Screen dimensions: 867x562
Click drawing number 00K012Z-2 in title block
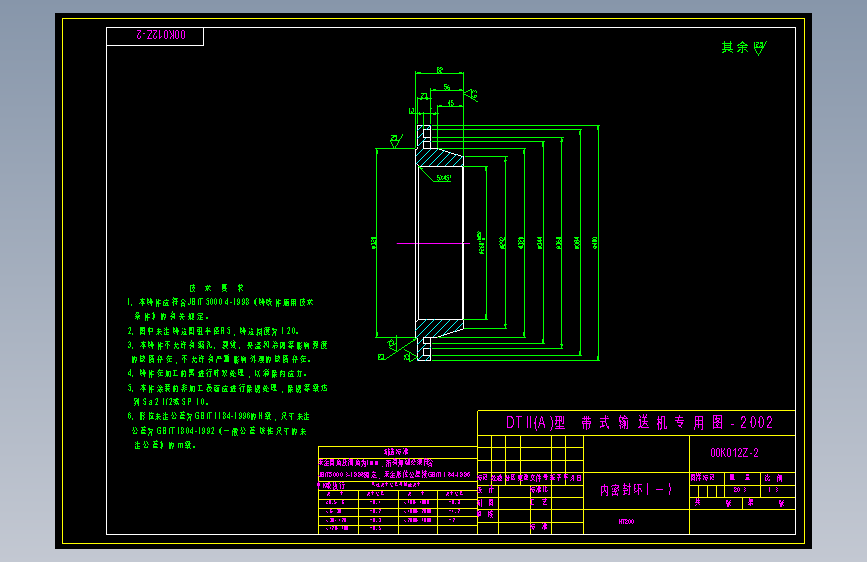tap(734, 453)
